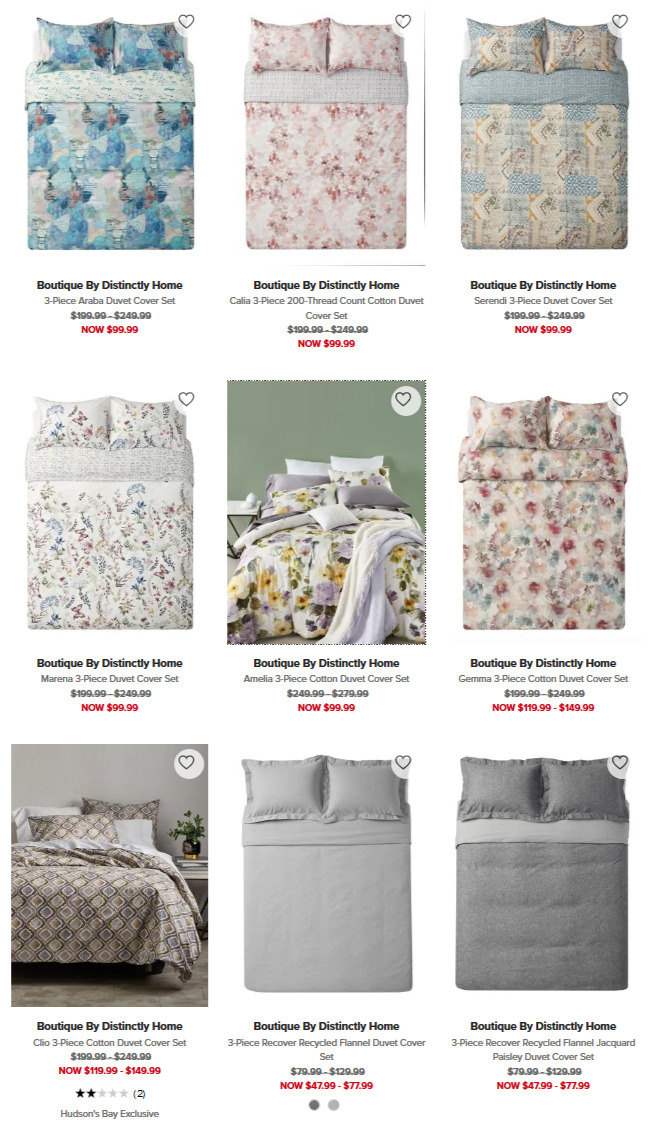Save Amelia Cotton Duvet Cover via heart icon
655x1128 pixels.
click(403, 399)
